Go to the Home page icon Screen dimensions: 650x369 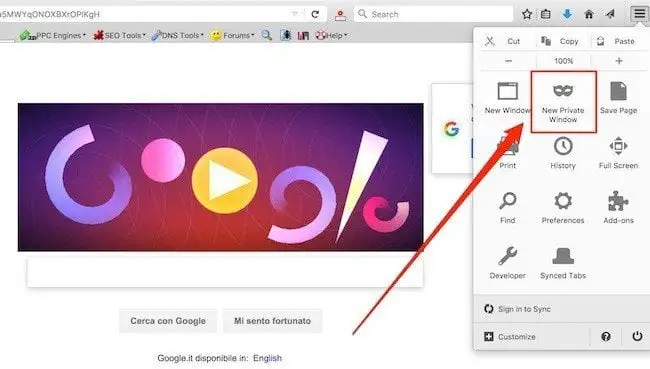(x=589, y=14)
